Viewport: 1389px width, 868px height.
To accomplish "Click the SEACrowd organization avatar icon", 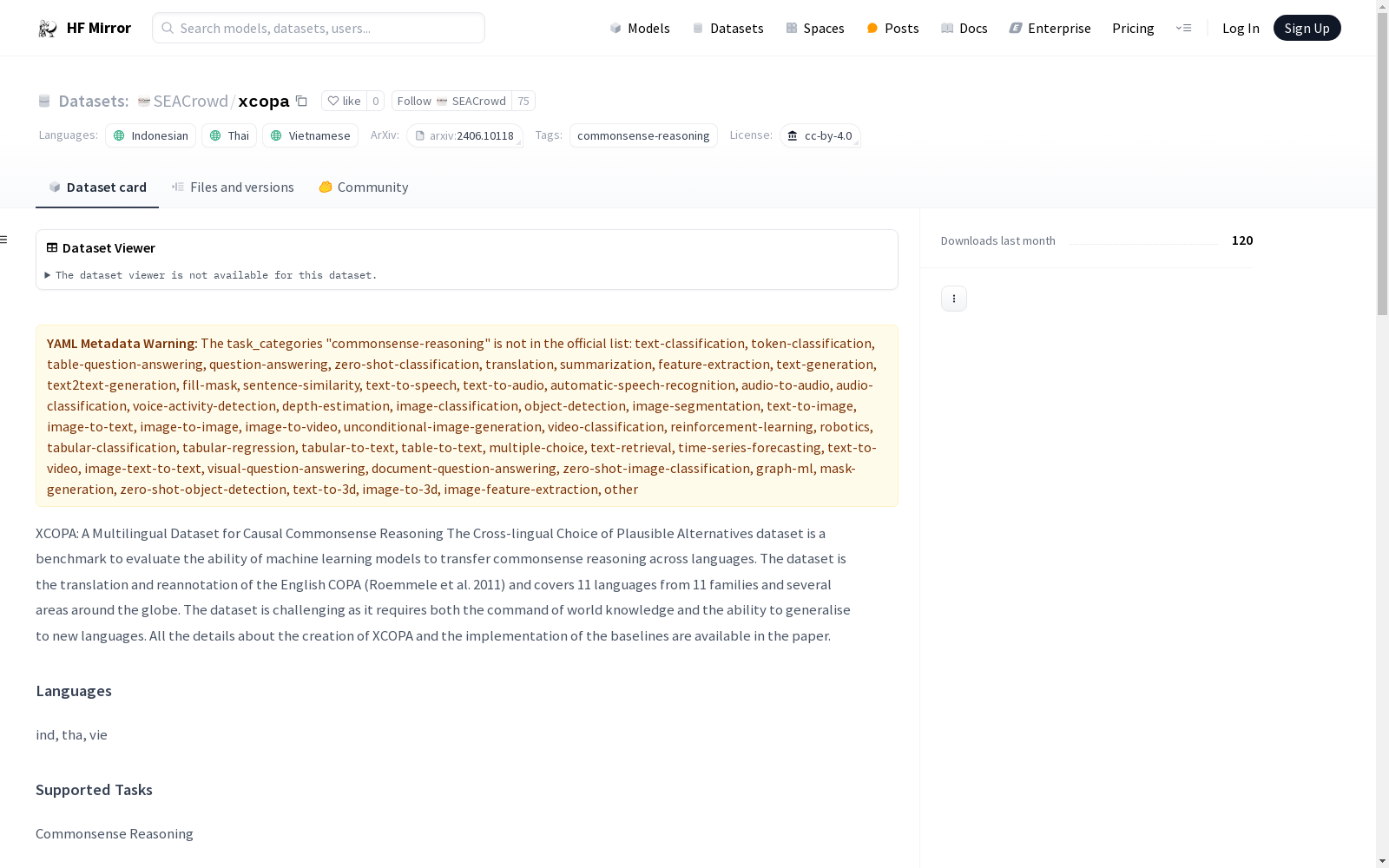I will [x=144, y=102].
